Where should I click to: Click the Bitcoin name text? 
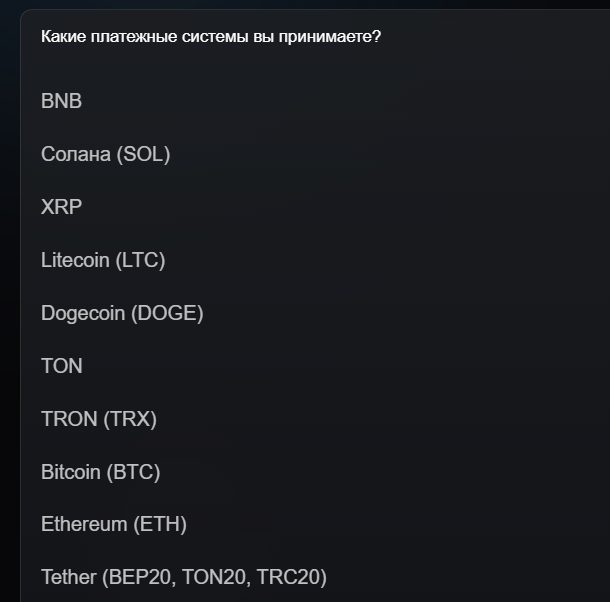(70, 472)
